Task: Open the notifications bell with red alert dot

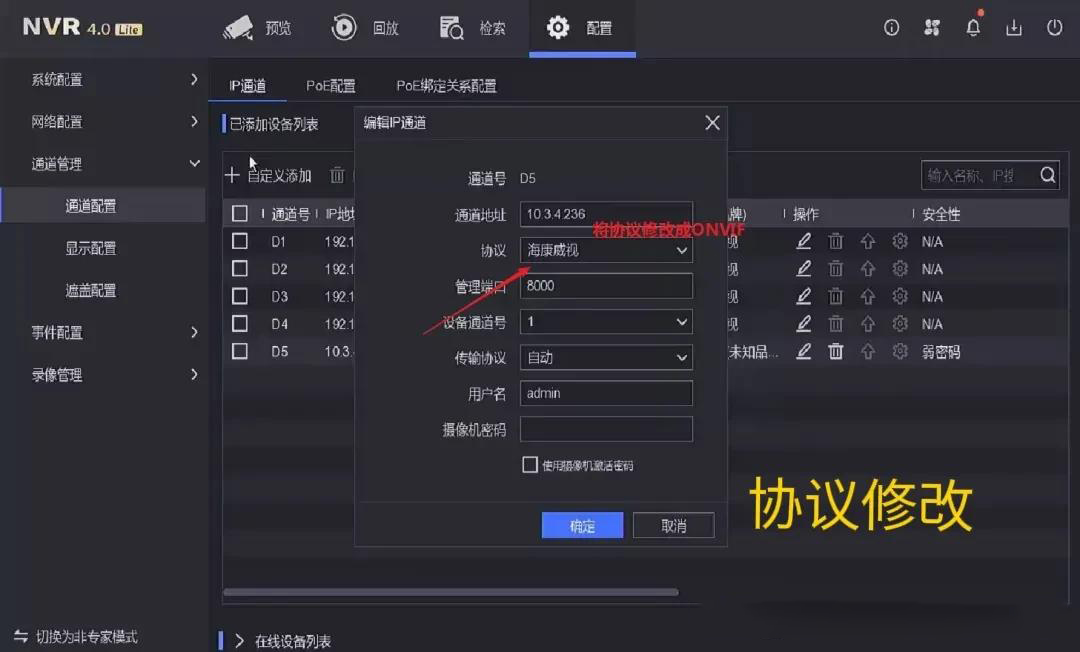Action: [x=973, y=28]
